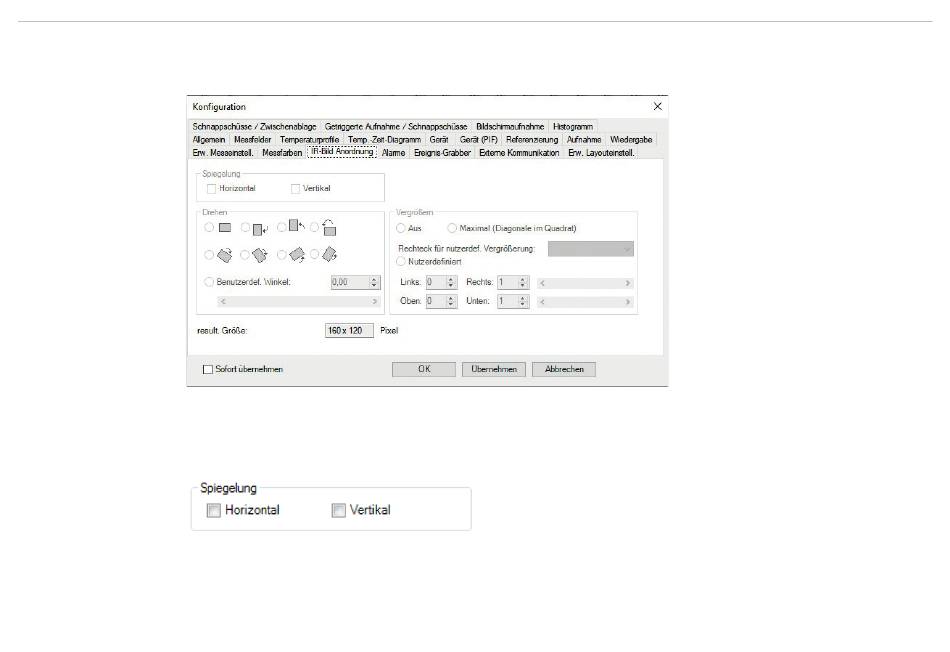Viewport: 950px width, 652px height.
Task: Open the Temperaturprofile tab
Action: (x=310, y=139)
